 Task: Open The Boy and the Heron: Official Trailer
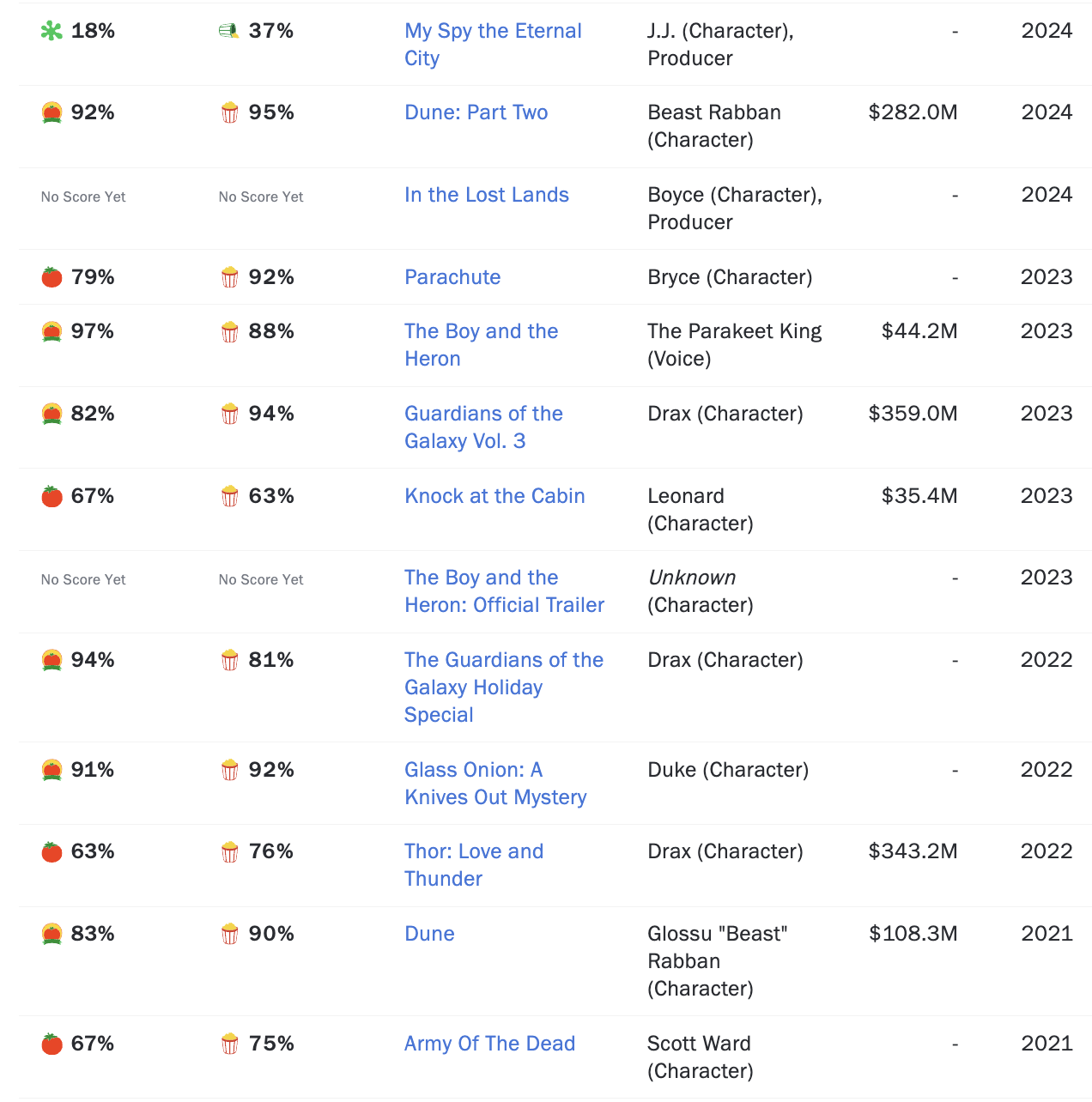504,591
